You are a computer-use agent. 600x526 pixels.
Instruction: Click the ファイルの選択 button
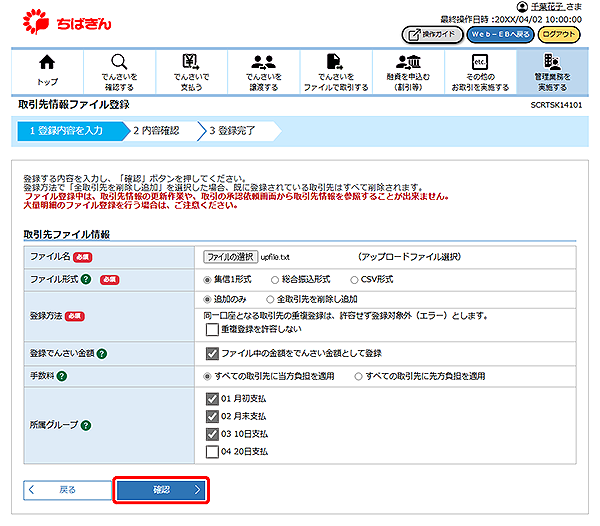(230, 257)
